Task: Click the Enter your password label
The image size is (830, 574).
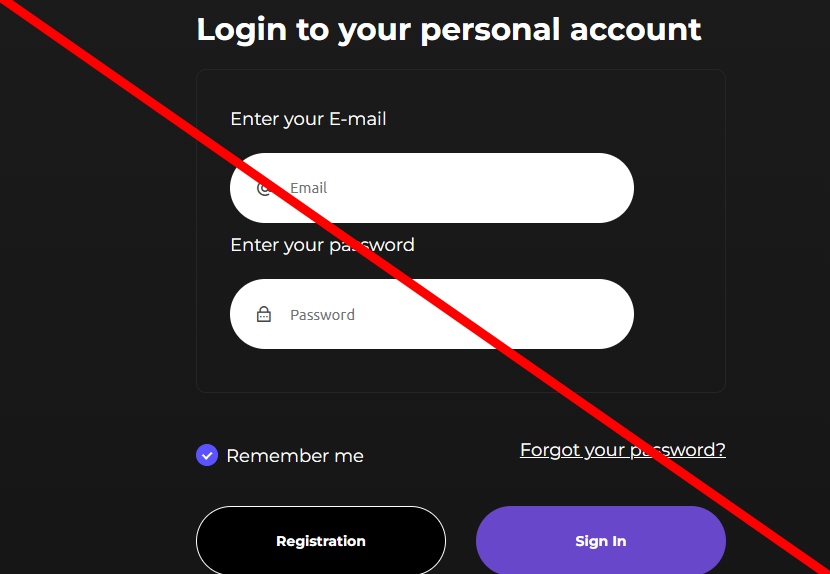Action: (322, 245)
